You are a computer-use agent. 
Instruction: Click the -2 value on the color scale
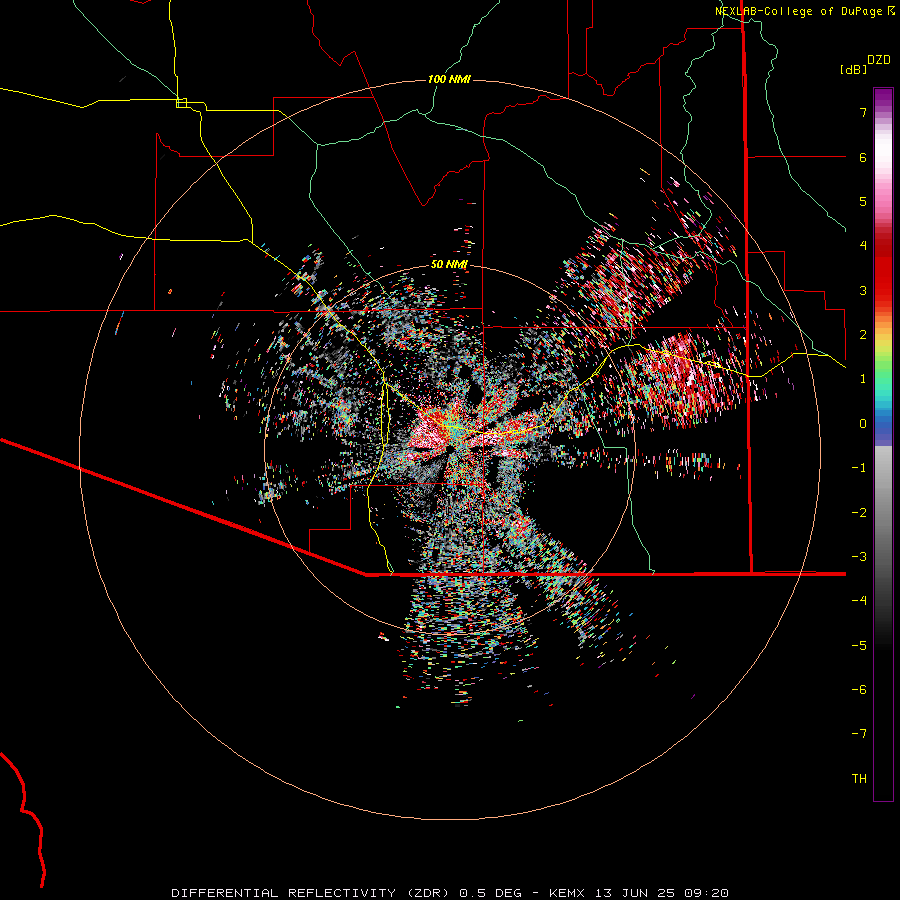click(859, 513)
